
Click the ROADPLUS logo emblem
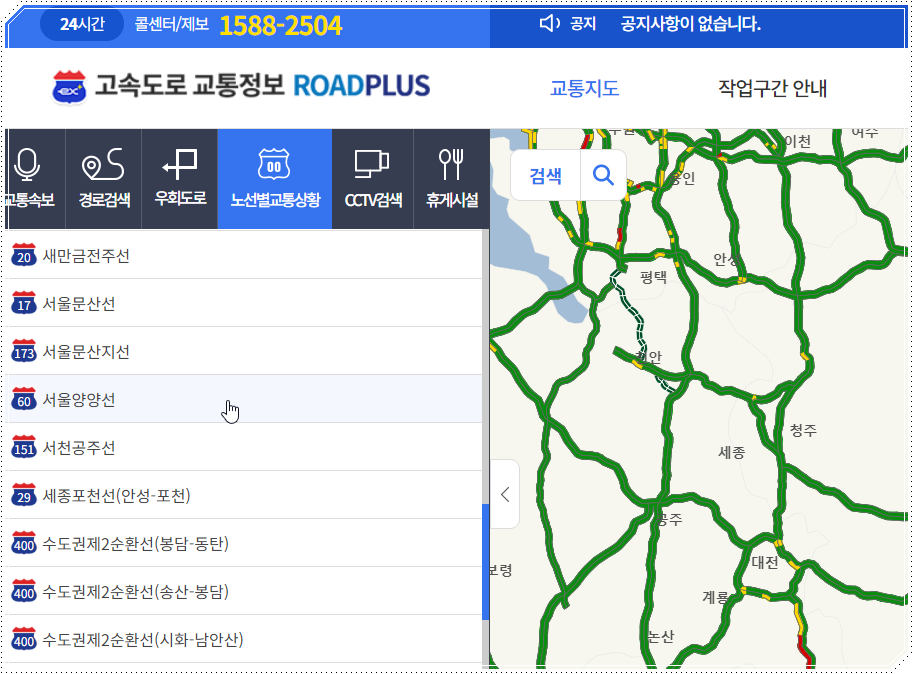click(x=70, y=87)
